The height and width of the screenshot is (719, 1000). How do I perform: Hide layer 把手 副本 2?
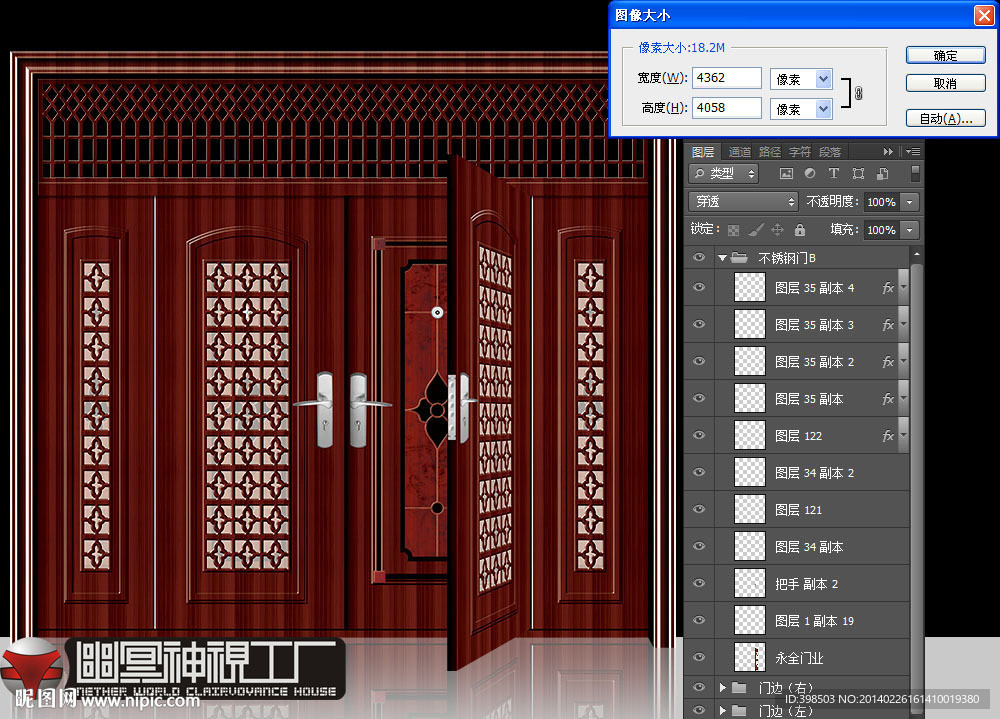[699, 583]
